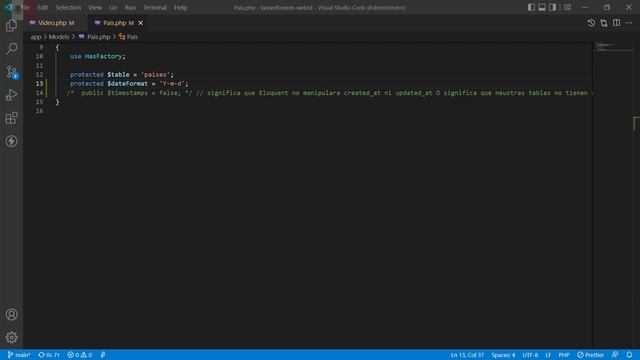Open the Manage gear menu
The image size is (640, 360).
pos(11,337)
